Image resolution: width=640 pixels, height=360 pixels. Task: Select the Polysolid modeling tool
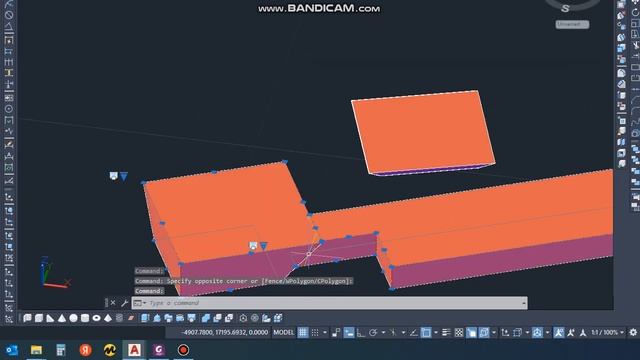pyautogui.click(x=27, y=318)
